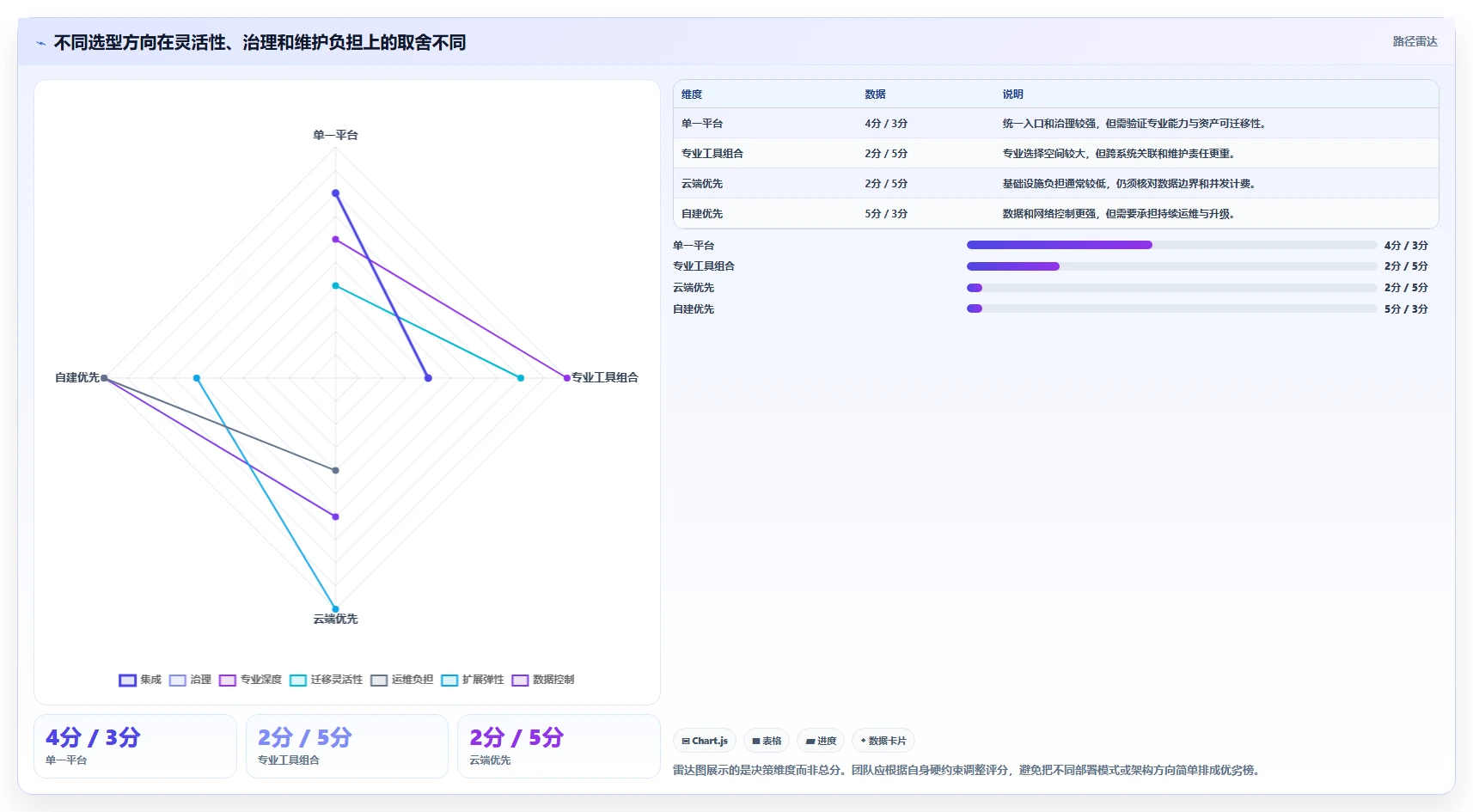This screenshot has width=1473, height=812.
Task: Select the 专业工具组合 table row name
Action: (x=712, y=154)
